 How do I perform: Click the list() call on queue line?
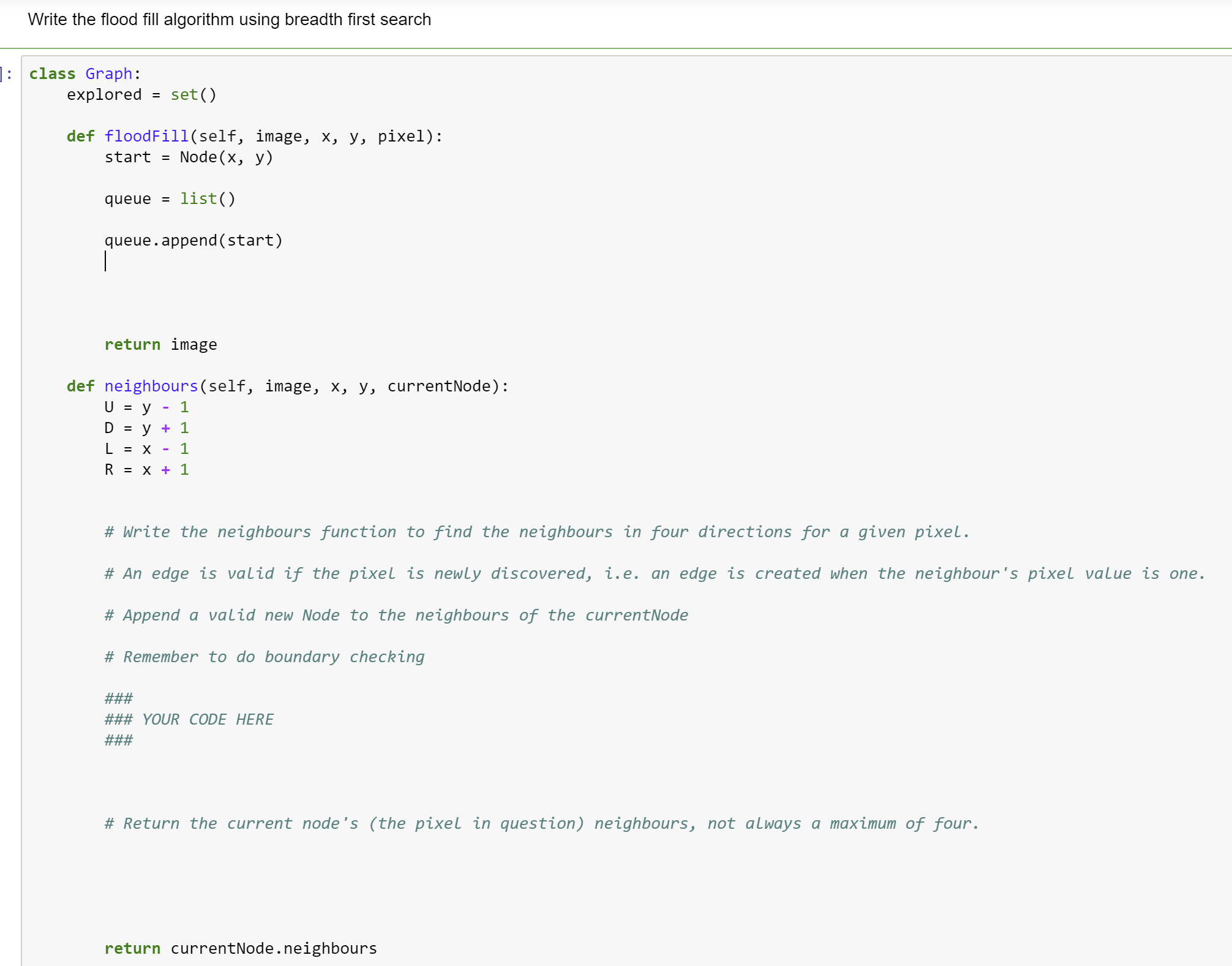point(207,198)
